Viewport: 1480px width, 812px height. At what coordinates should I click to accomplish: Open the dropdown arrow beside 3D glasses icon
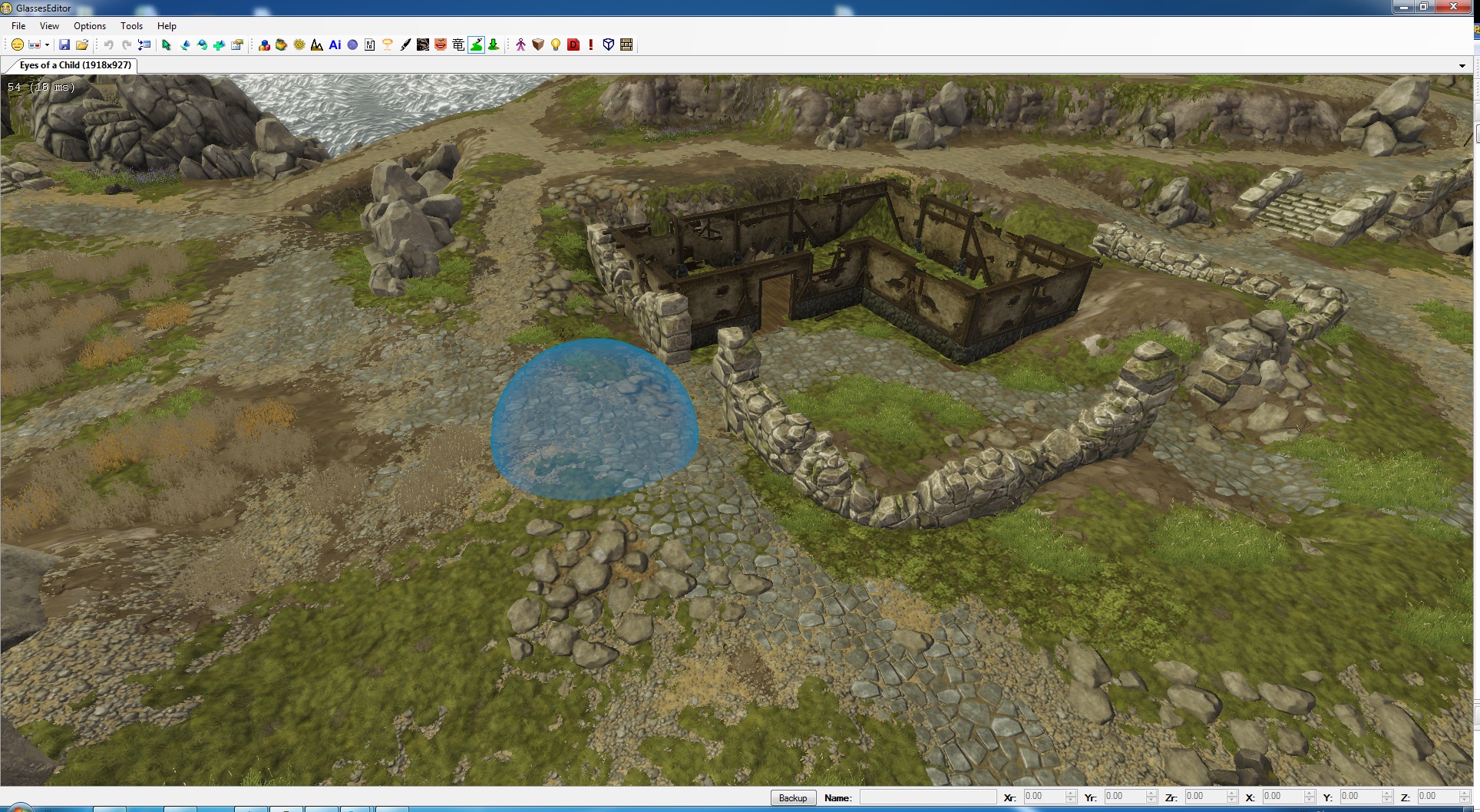coord(47,45)
